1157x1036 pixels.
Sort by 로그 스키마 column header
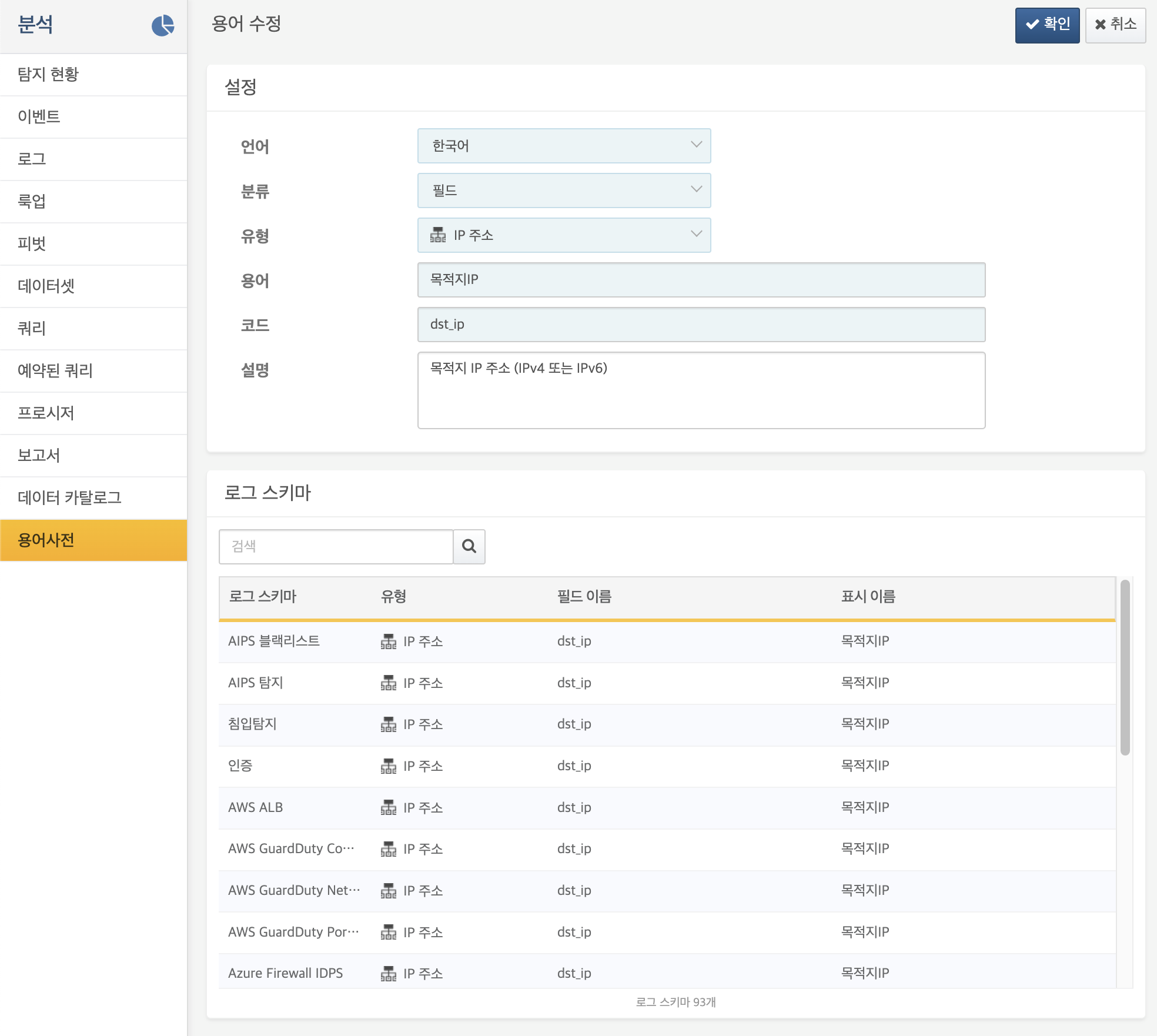tap(262, 597)
